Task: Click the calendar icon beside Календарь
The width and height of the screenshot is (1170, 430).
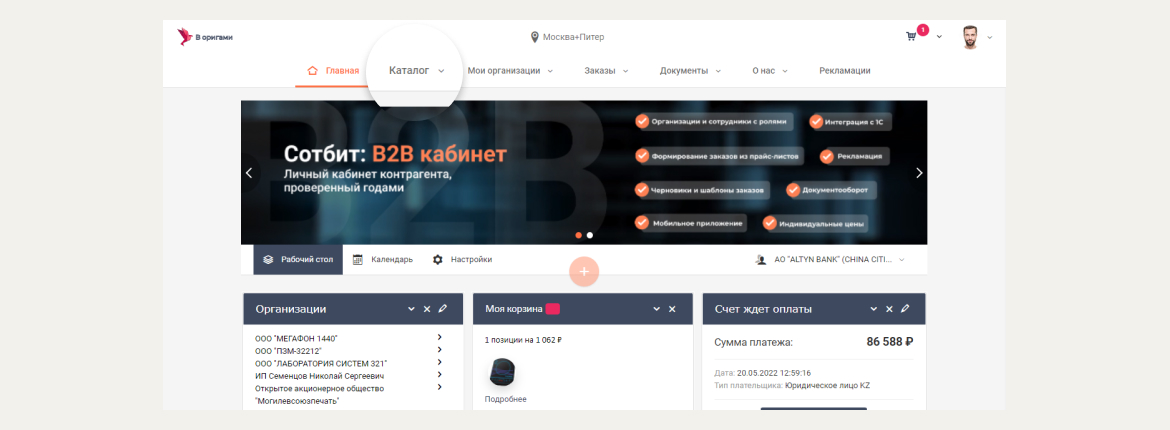Action: pyautogui.click(x=357, y=260)
